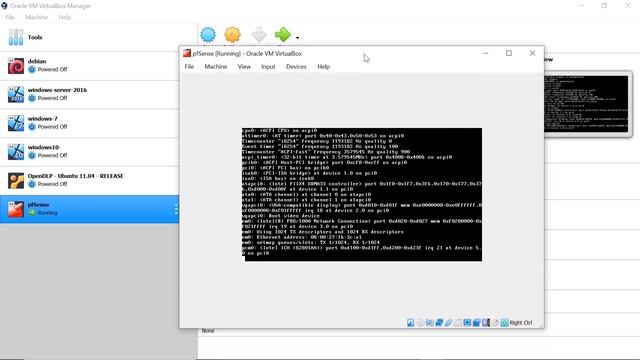
Task: Open File menu in pfSense VM window
Action: tap(189, 67)
